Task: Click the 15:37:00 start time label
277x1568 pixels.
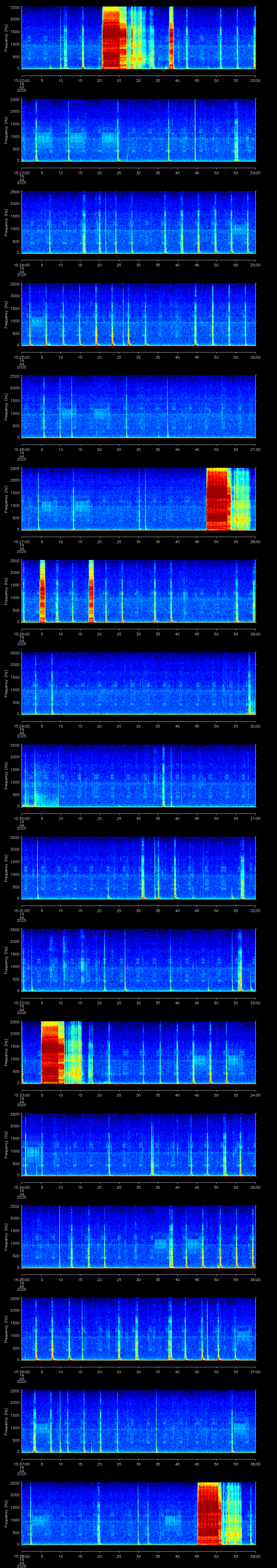Action: [x=21, y=1463]
